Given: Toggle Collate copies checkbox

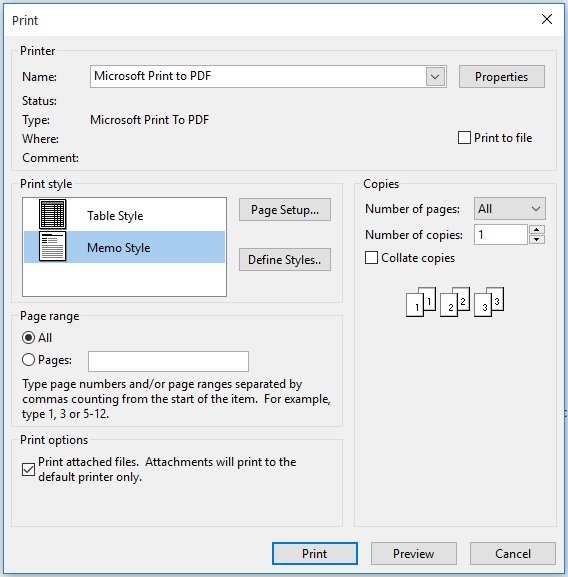Looking at the screenshot, I should (x=371, y=258).
